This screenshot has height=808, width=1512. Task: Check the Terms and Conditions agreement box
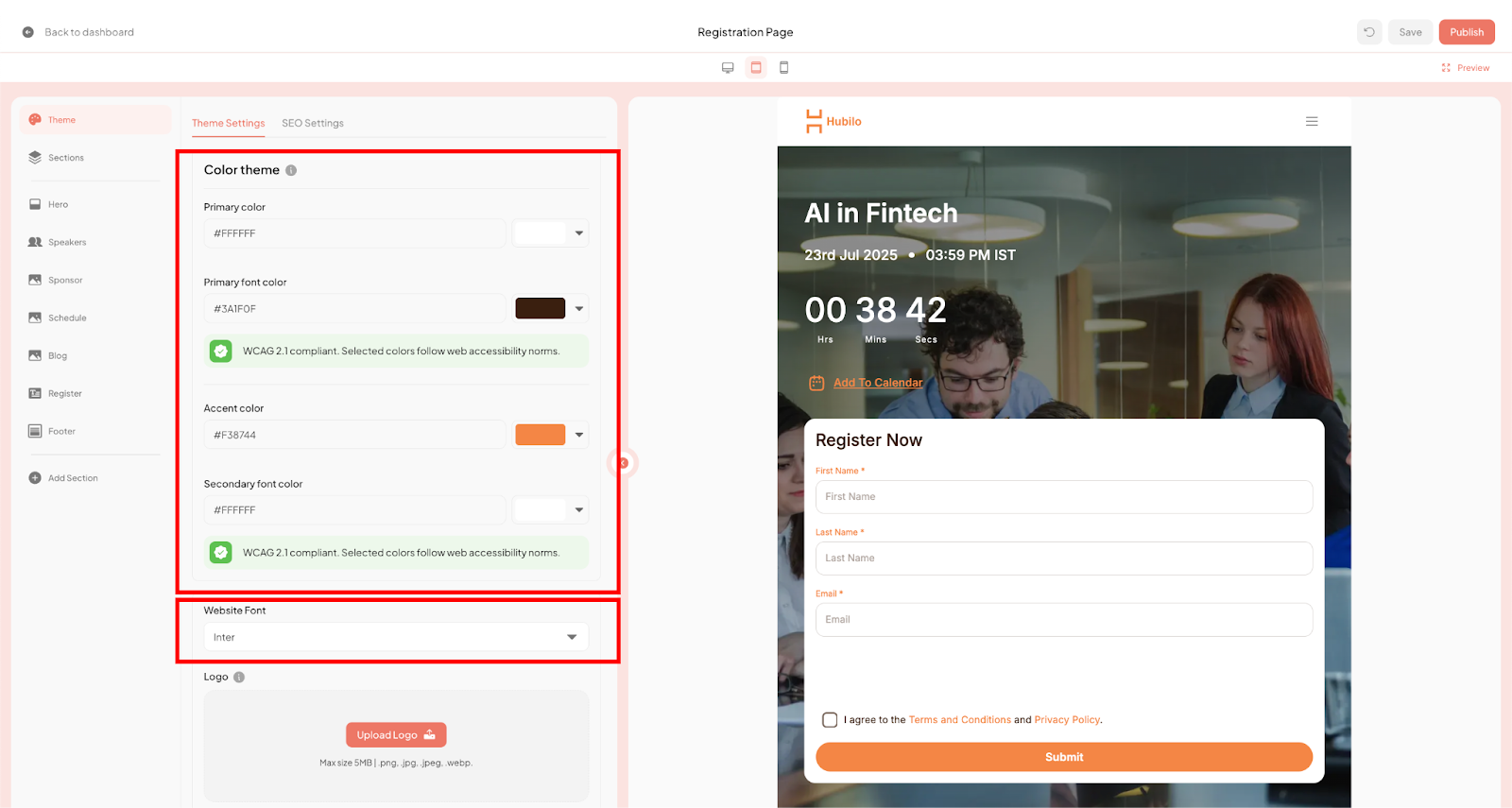[x=830, y=720]
